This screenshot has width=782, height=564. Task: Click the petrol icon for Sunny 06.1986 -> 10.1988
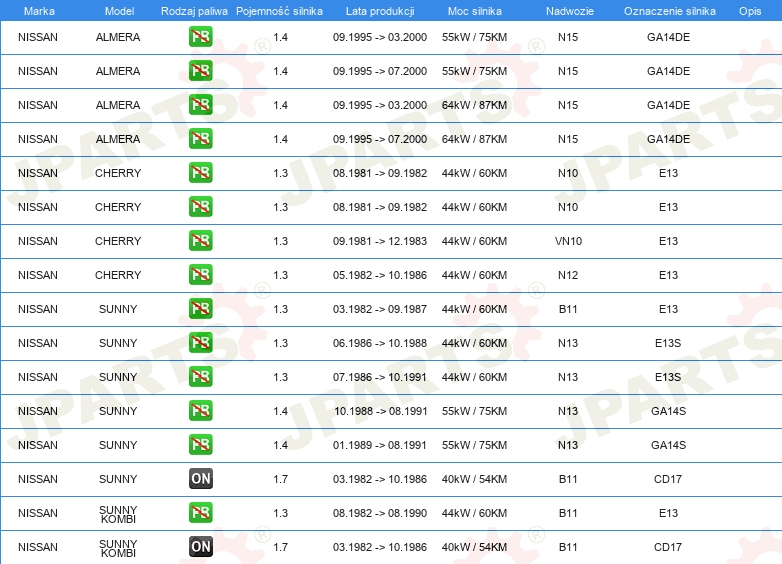200,342
